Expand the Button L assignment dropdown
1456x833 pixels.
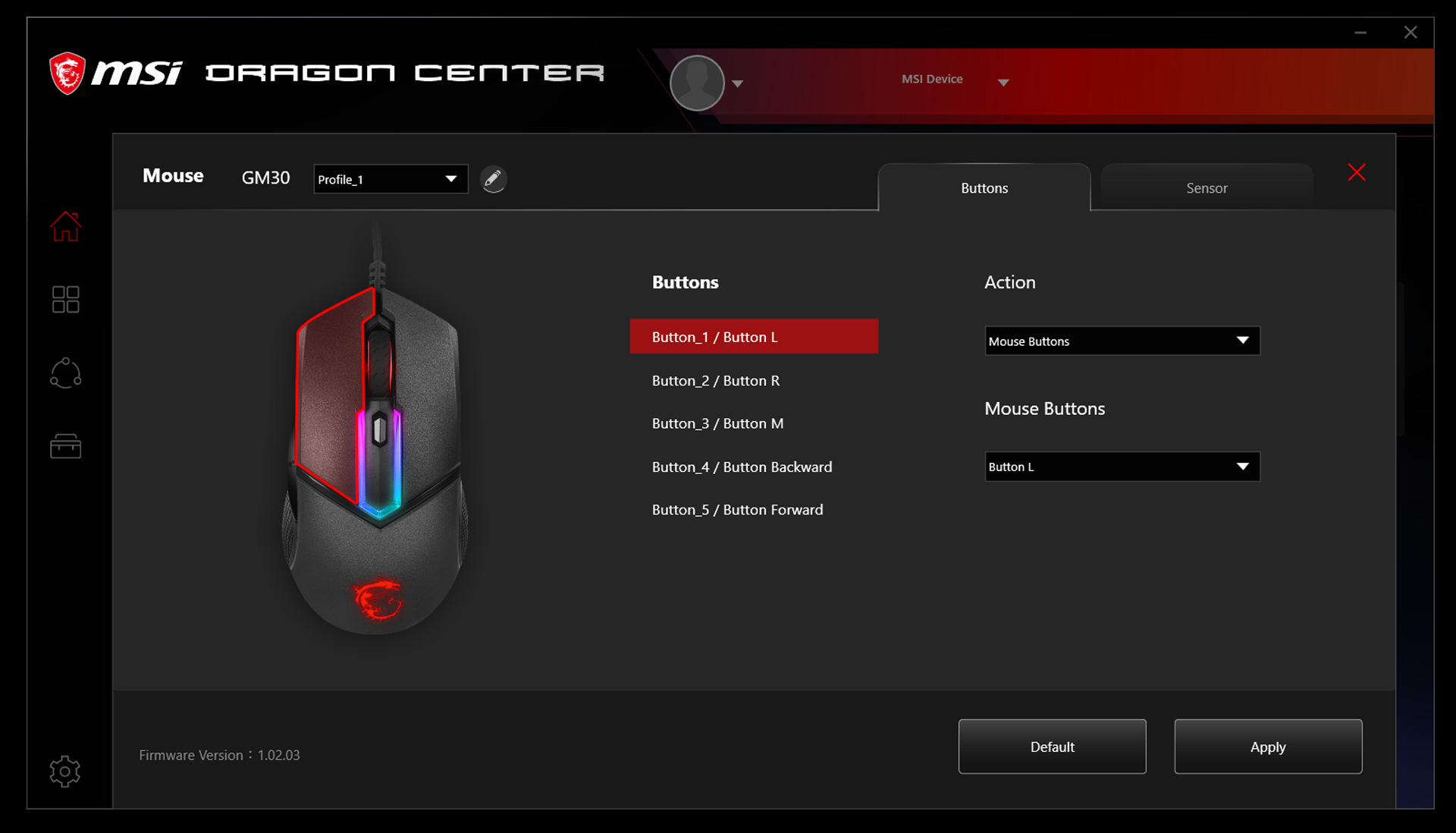pyautogui.click(x=1122, y=467)
